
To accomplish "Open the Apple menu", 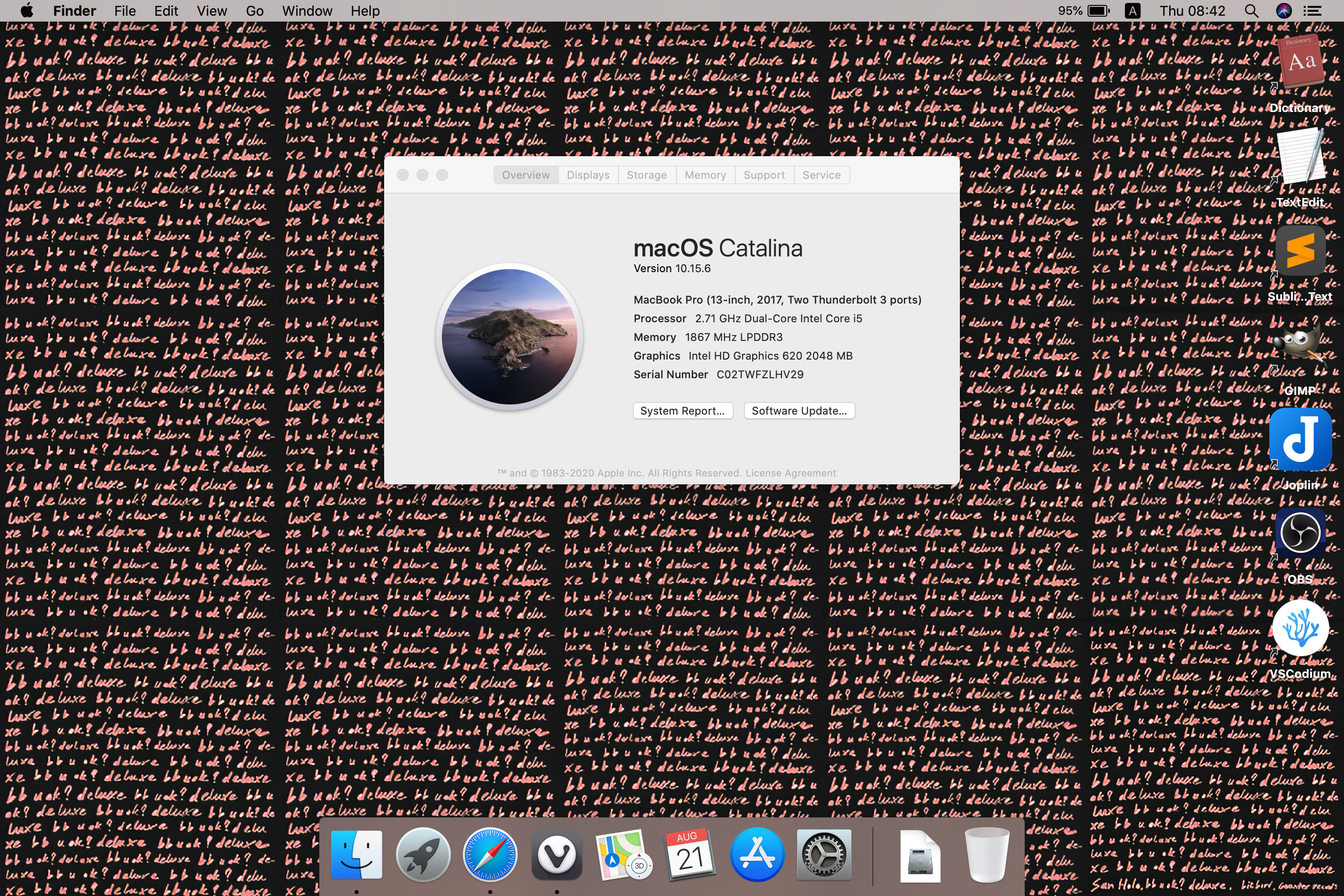I will pyautogui.click(x=27, y=11).
